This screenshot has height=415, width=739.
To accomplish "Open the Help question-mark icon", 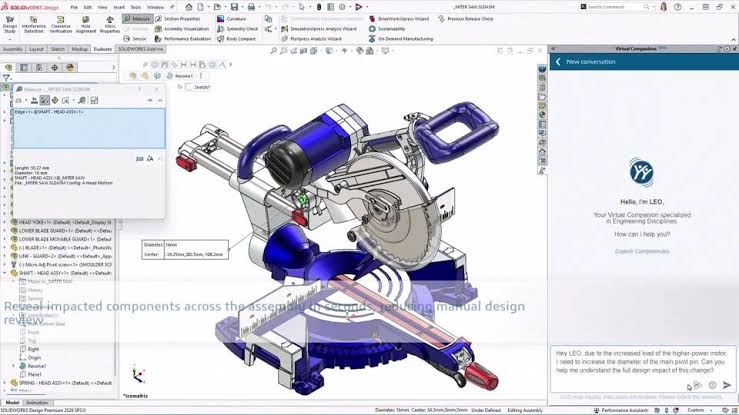I will tap(677, 7).
